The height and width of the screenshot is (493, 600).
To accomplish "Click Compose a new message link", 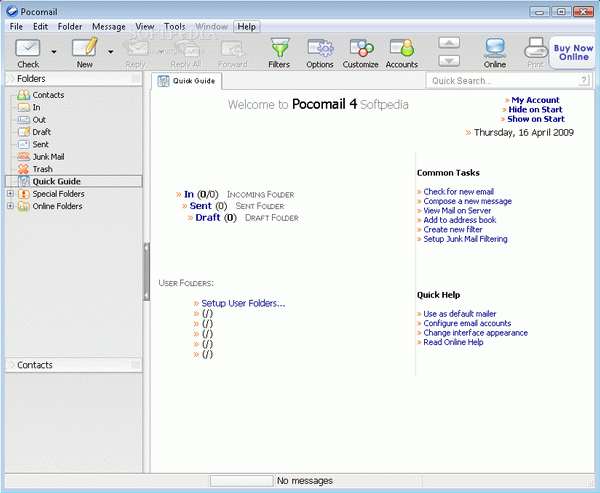I will (x=467, y=201).
